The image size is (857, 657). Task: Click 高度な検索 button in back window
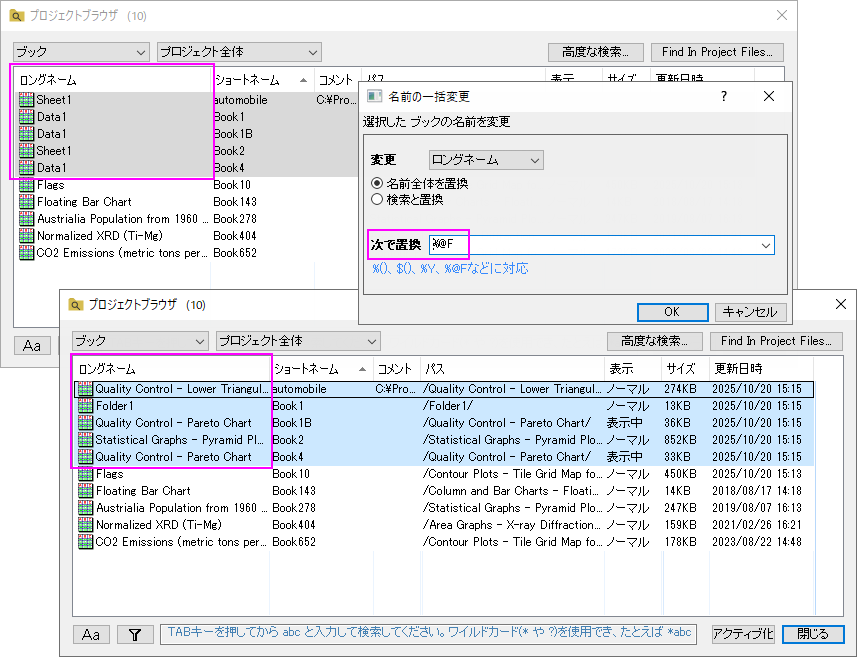pyautogui.click(x=595, y=52)
